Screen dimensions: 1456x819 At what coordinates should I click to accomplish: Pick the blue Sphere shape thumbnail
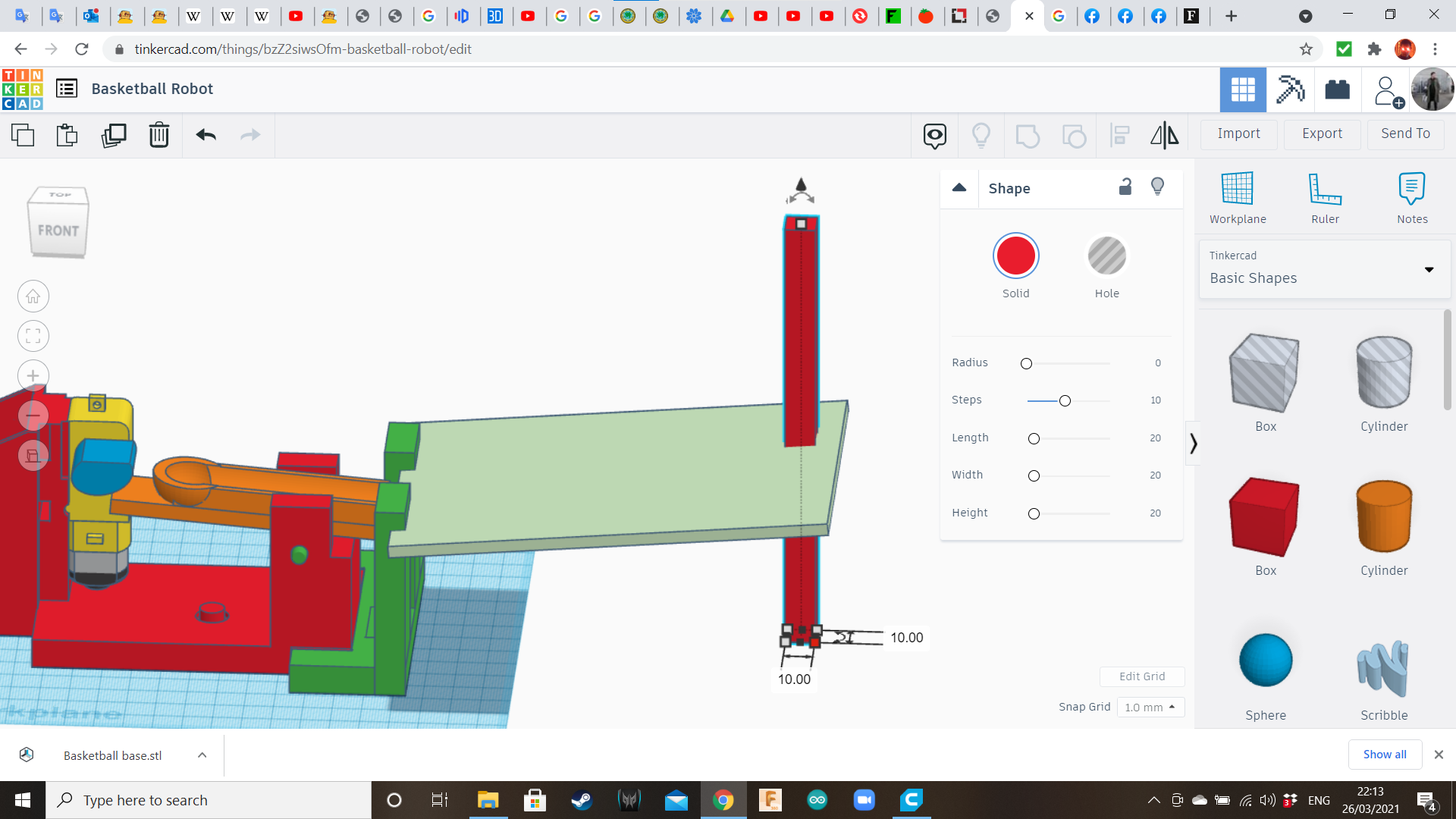[x=1265, y=660]
